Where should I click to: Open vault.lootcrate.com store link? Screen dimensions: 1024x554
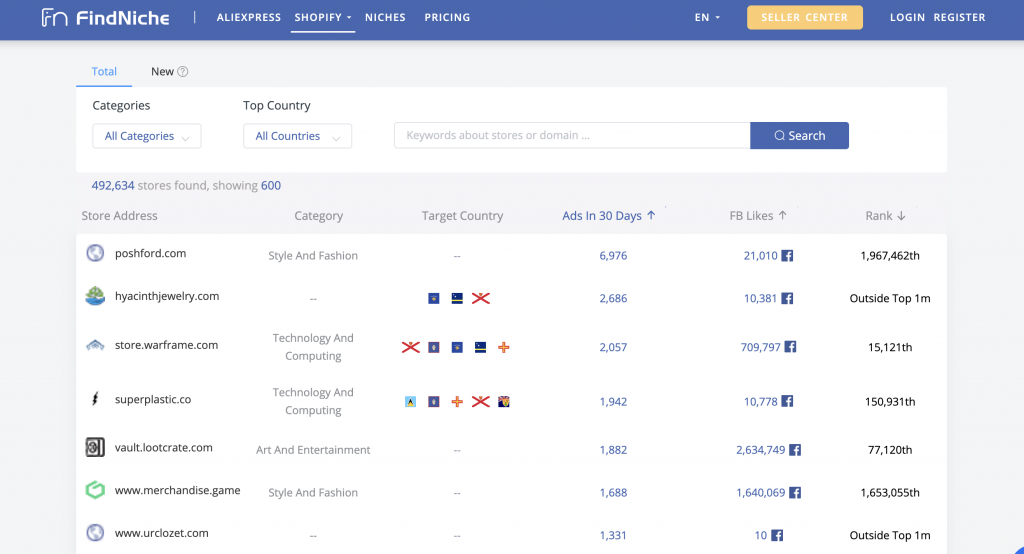(163, 448)
